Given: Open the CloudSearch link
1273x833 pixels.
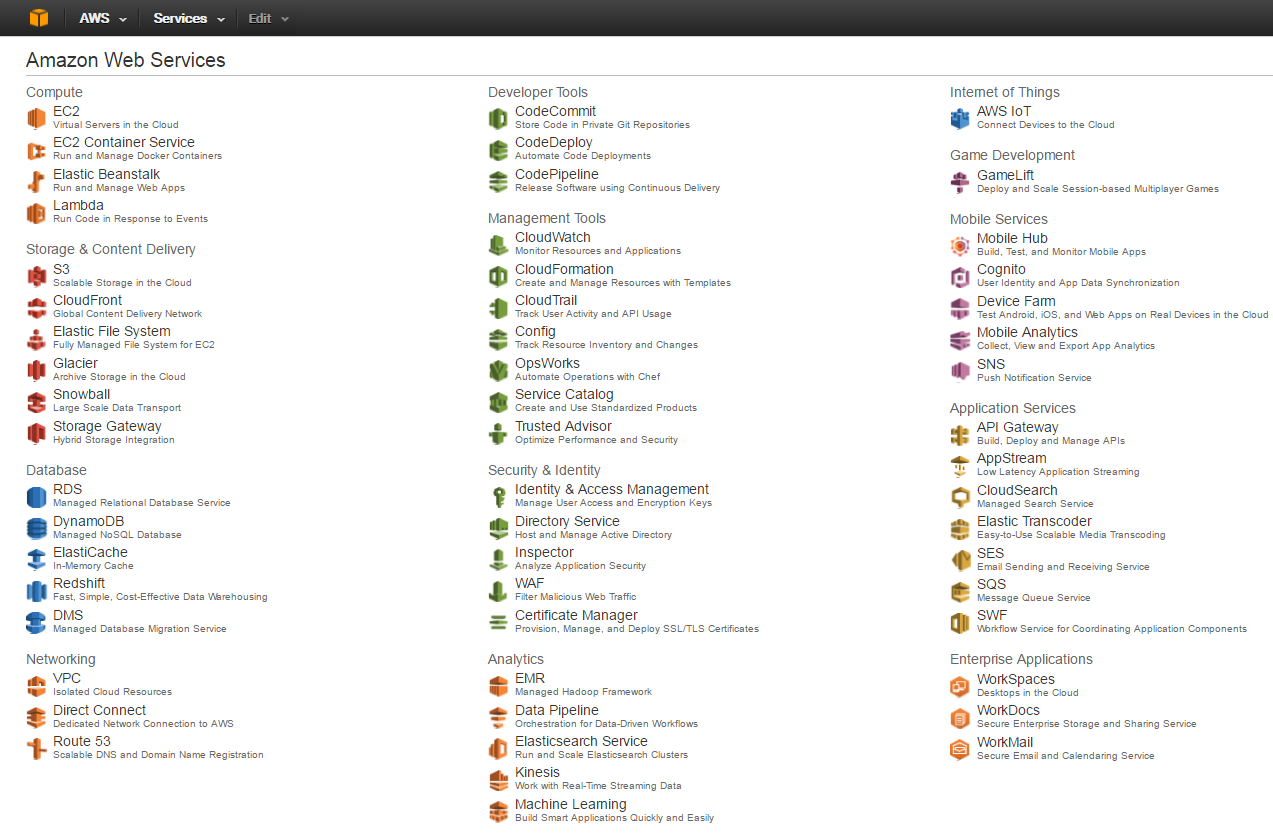Looking at the screenshot, I should (x=1017, y=490).
